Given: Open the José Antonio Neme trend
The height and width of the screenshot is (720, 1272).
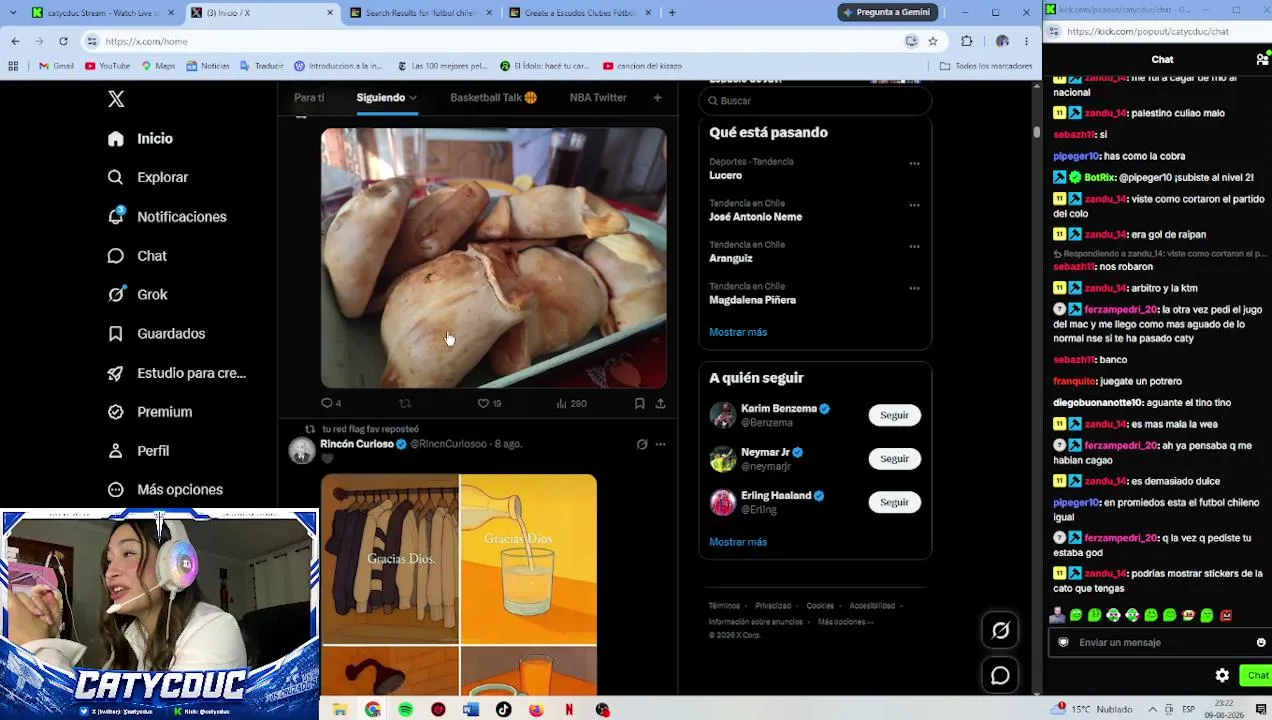Looking at the screenshot, I should point(755,217).
